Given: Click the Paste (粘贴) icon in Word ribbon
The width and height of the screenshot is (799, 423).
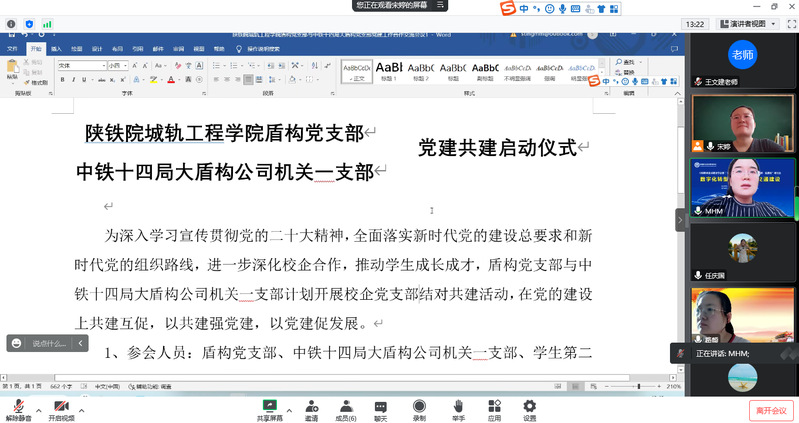Looking at the screenshot, I should [x=12, y=70].
